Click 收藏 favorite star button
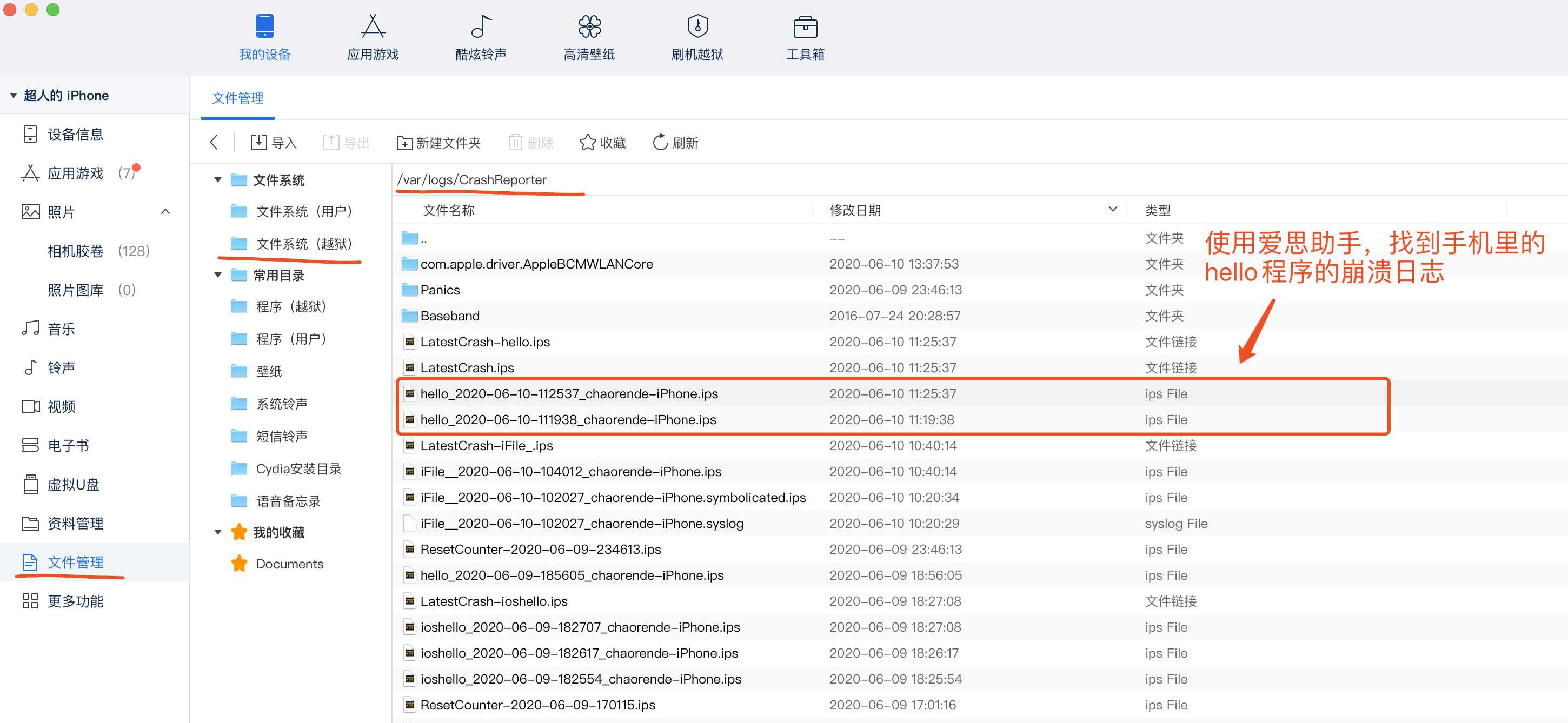This screenshot has height=723, width=1568. click(602, 142)
